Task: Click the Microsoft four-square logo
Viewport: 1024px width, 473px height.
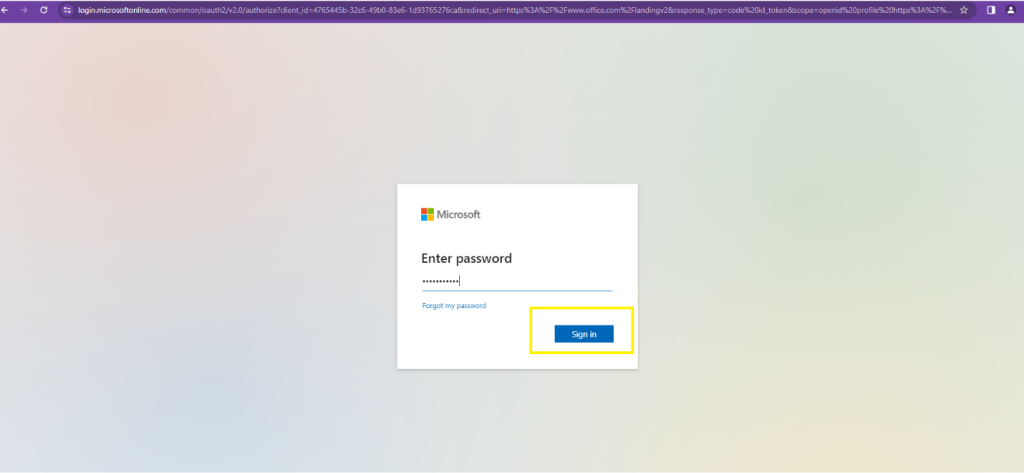Action: [427, 214]
